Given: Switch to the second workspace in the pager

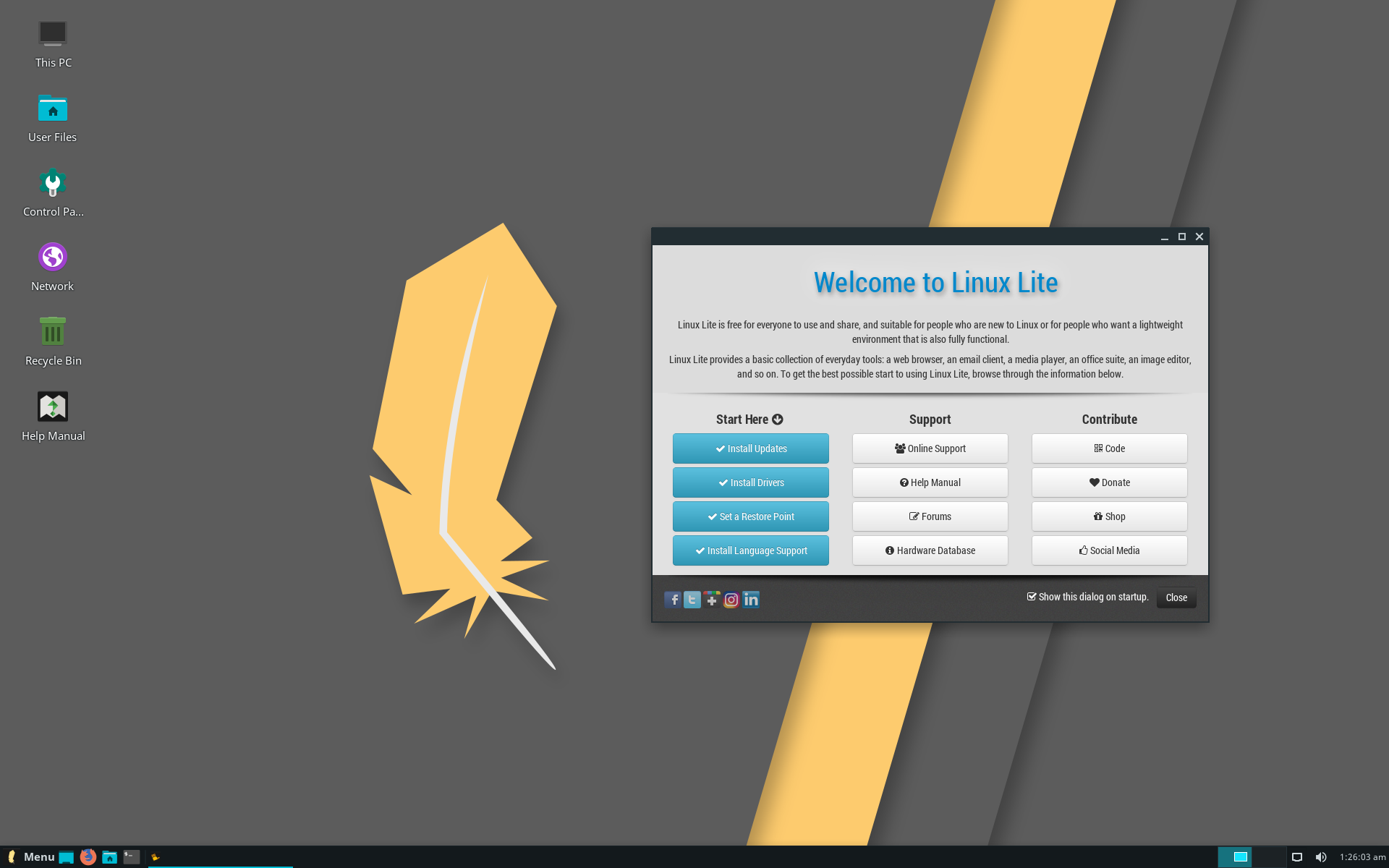Looking at the screenshot, I should coord(1269,857).
